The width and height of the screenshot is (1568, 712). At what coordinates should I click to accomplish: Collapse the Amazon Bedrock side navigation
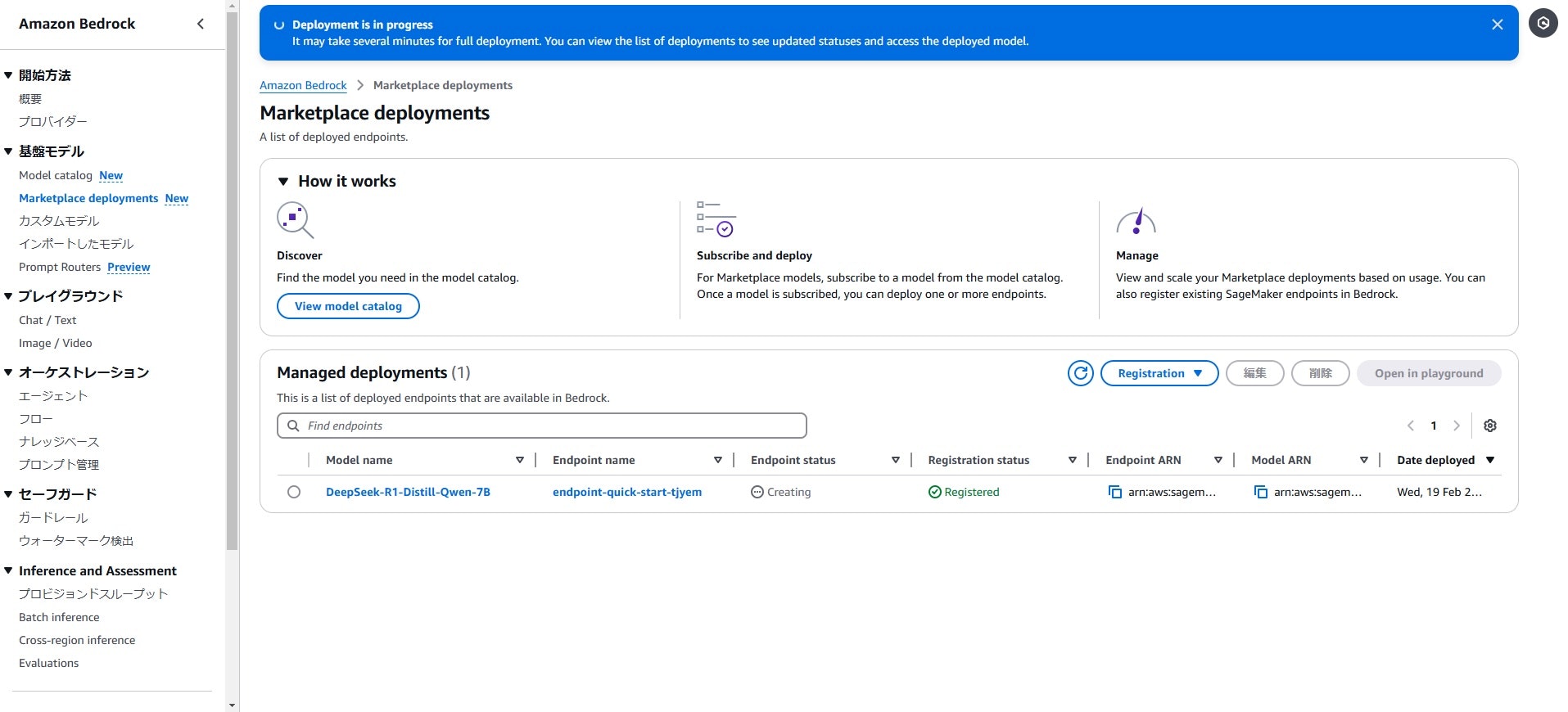201,24
